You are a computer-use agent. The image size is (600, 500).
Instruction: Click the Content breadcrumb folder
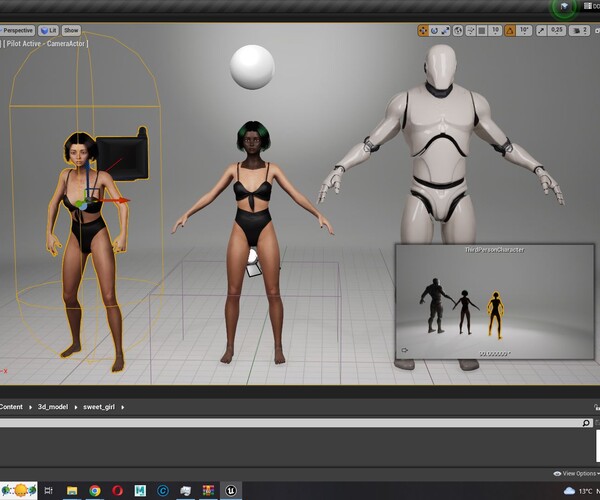(11, 407)
